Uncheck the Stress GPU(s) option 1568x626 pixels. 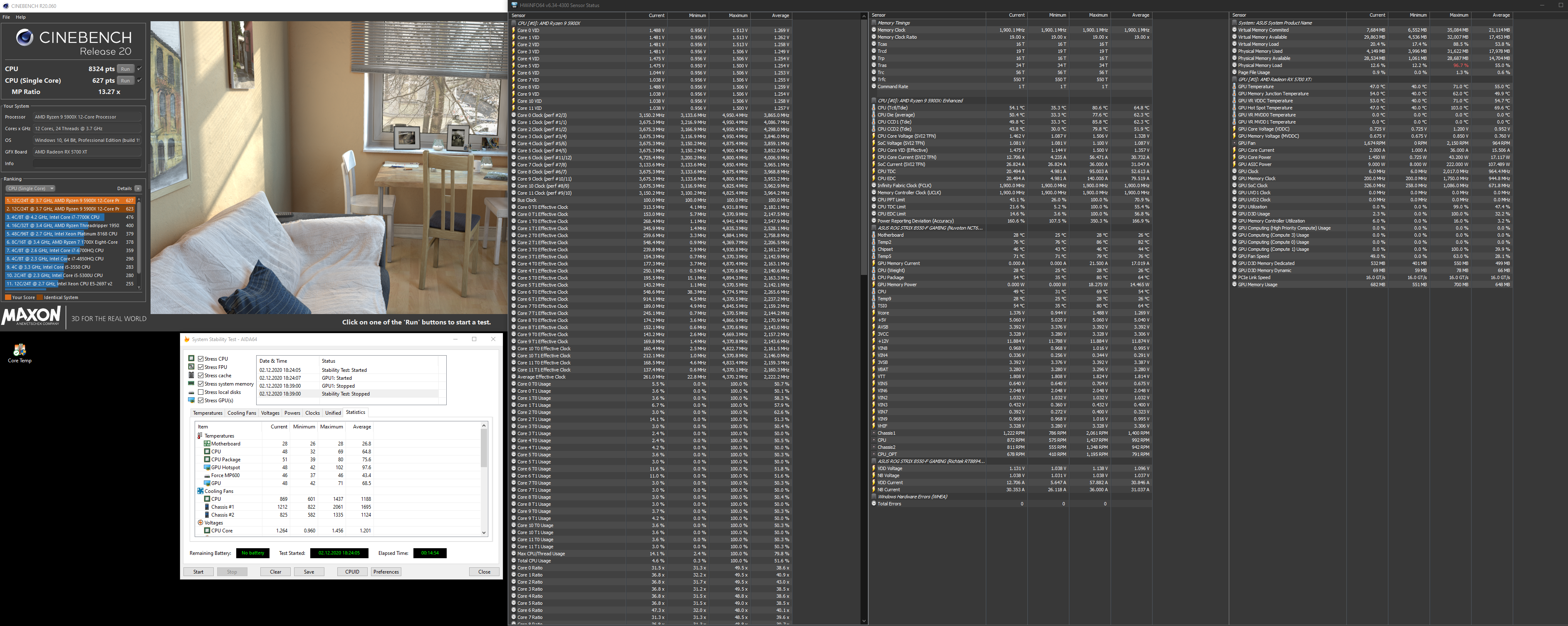tap(201, 400)
